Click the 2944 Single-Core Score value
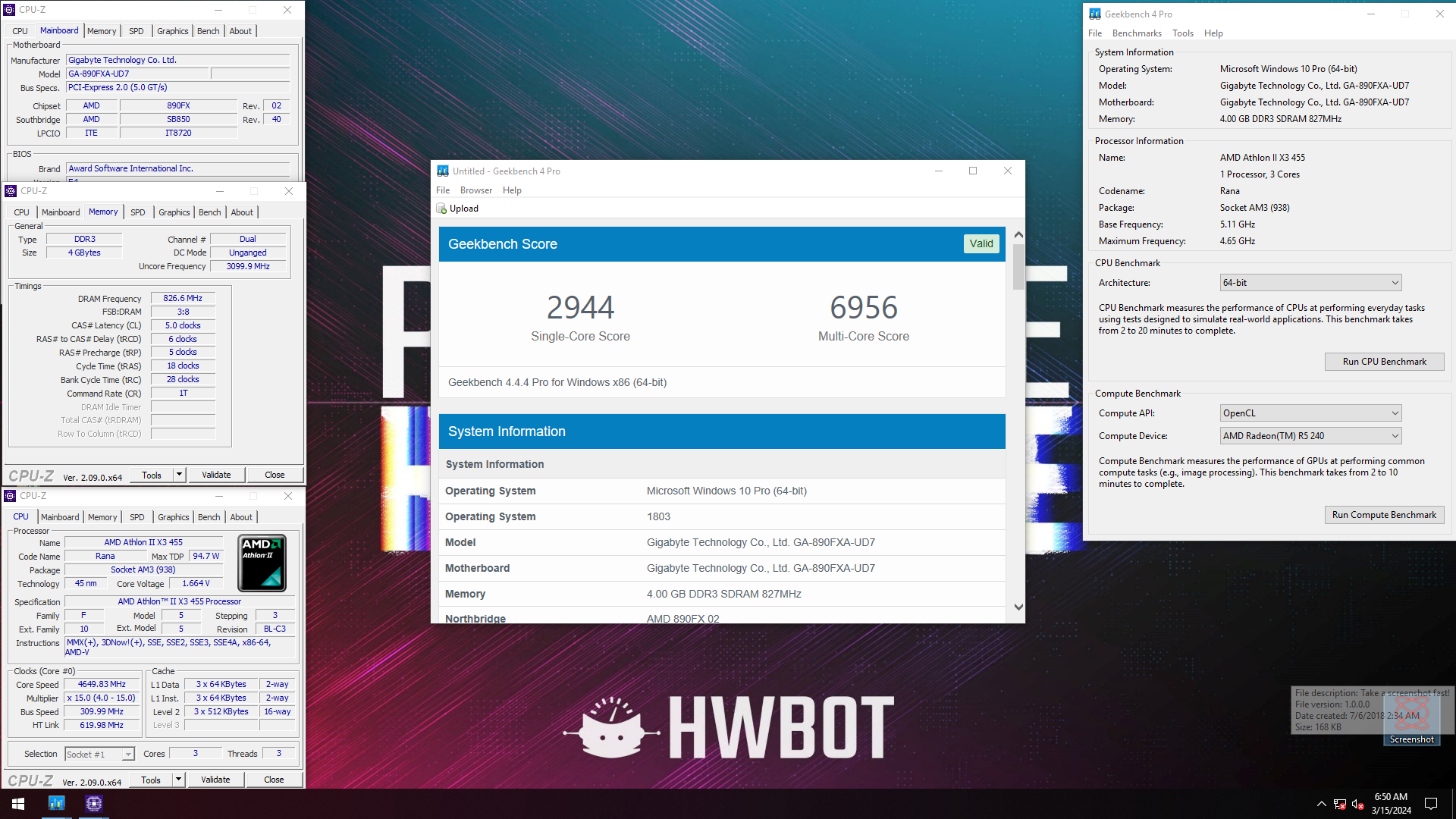The image size is (1456, 819). [x=580, y=308]
